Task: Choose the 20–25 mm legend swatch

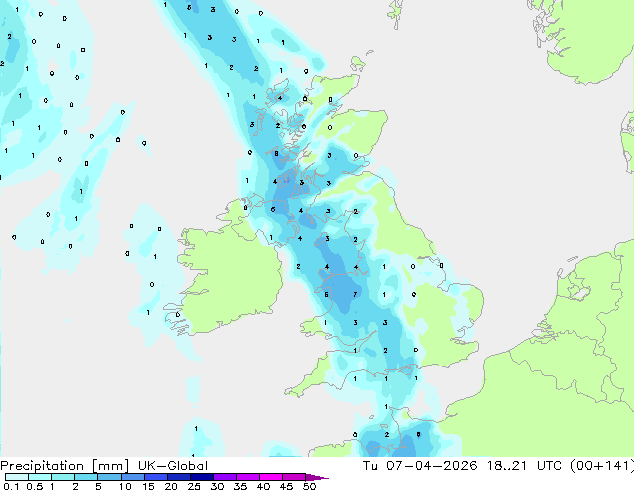Action: [179, 477]
